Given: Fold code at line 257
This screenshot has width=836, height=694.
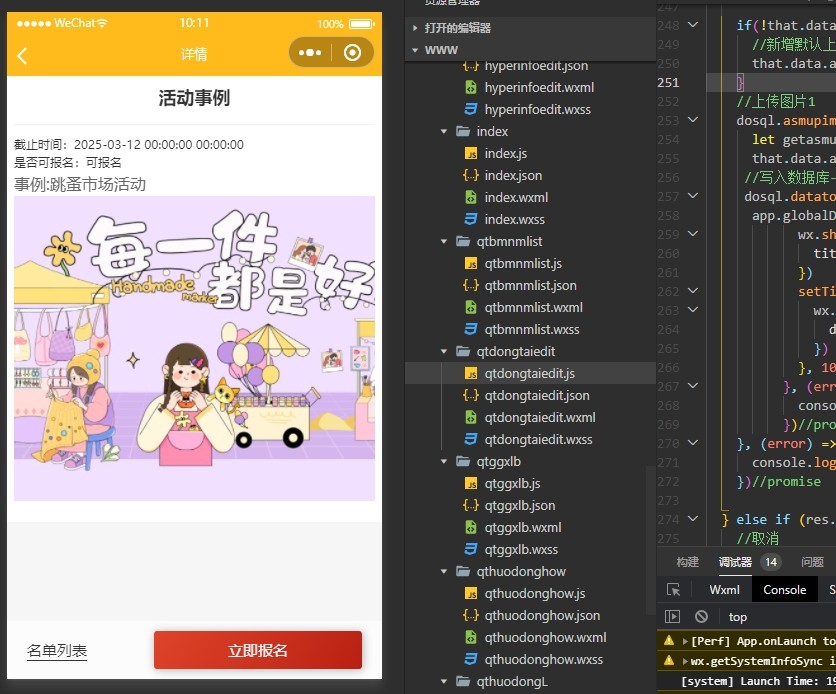Looking at the screenshot, I should 693,196.
